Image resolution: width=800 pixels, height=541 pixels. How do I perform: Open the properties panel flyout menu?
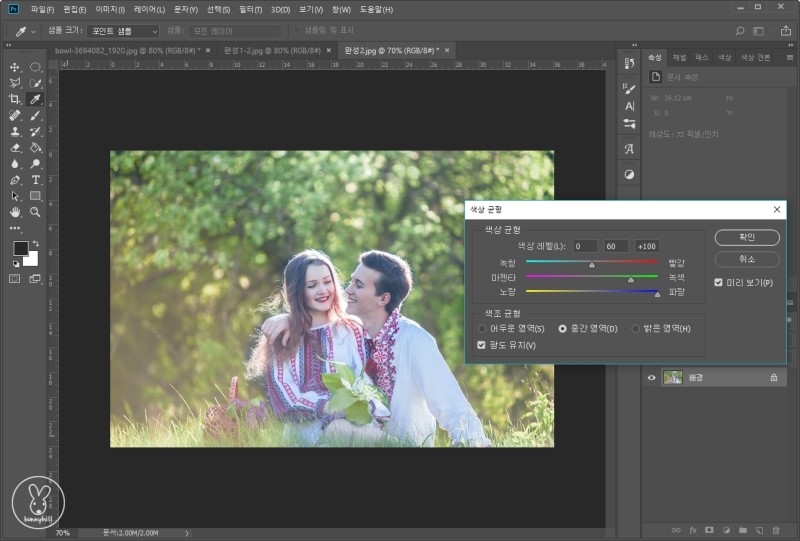[x=790, y=58]
